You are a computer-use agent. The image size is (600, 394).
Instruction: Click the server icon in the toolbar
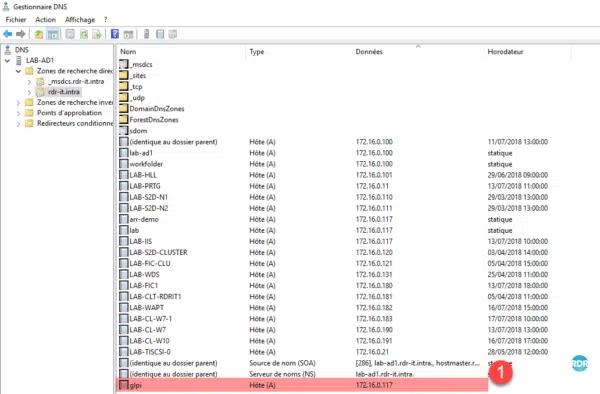pos(147,34)
